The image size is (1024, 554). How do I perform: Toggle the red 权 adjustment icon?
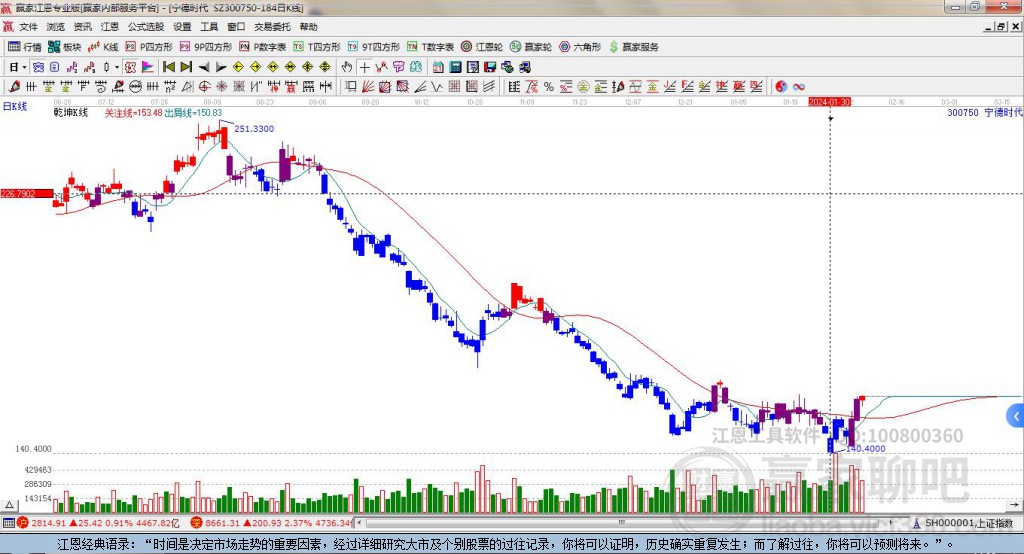click(130, 67)
